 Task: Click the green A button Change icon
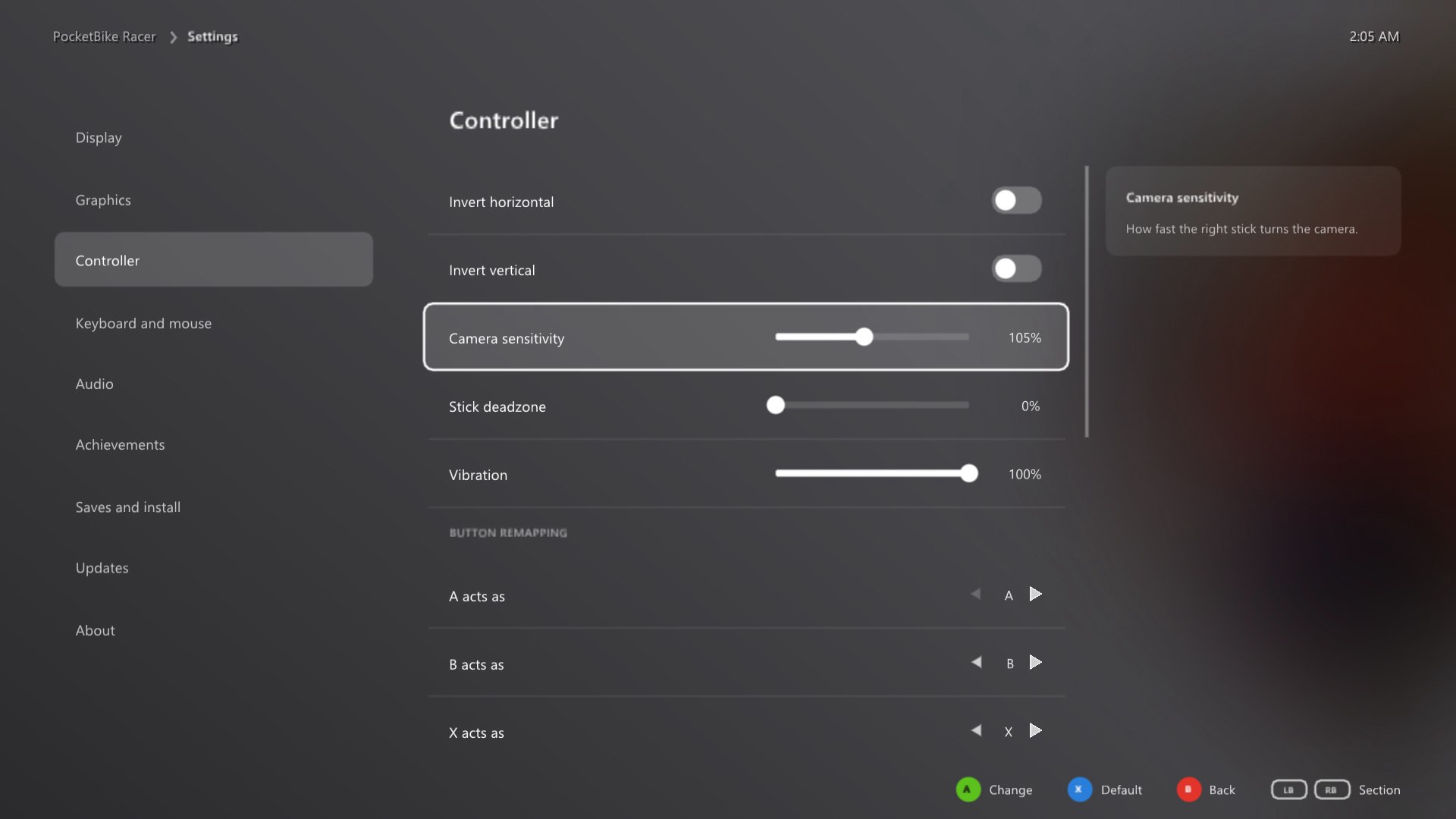968,789
